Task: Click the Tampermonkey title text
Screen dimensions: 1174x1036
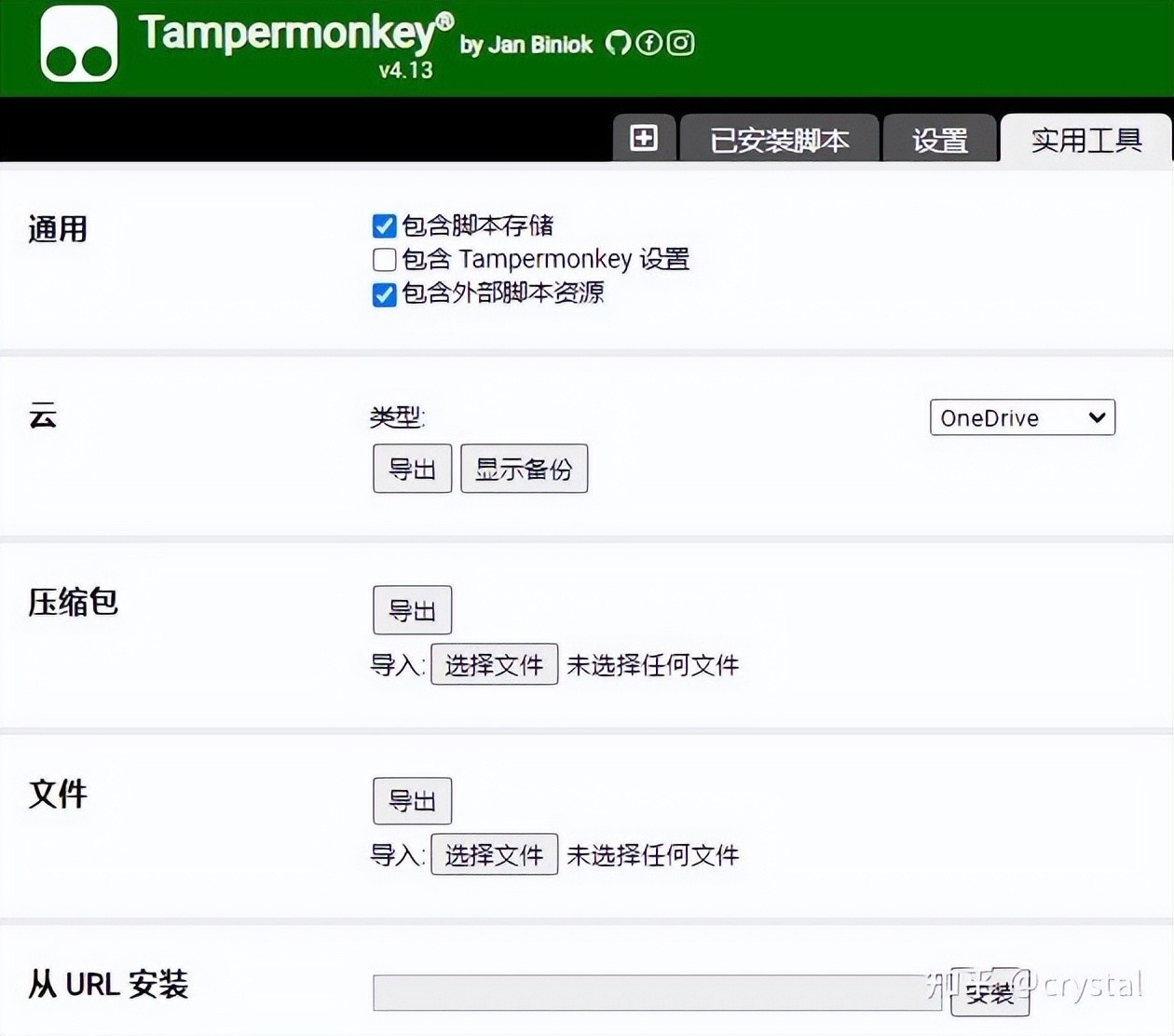Action: pos(295,34)
